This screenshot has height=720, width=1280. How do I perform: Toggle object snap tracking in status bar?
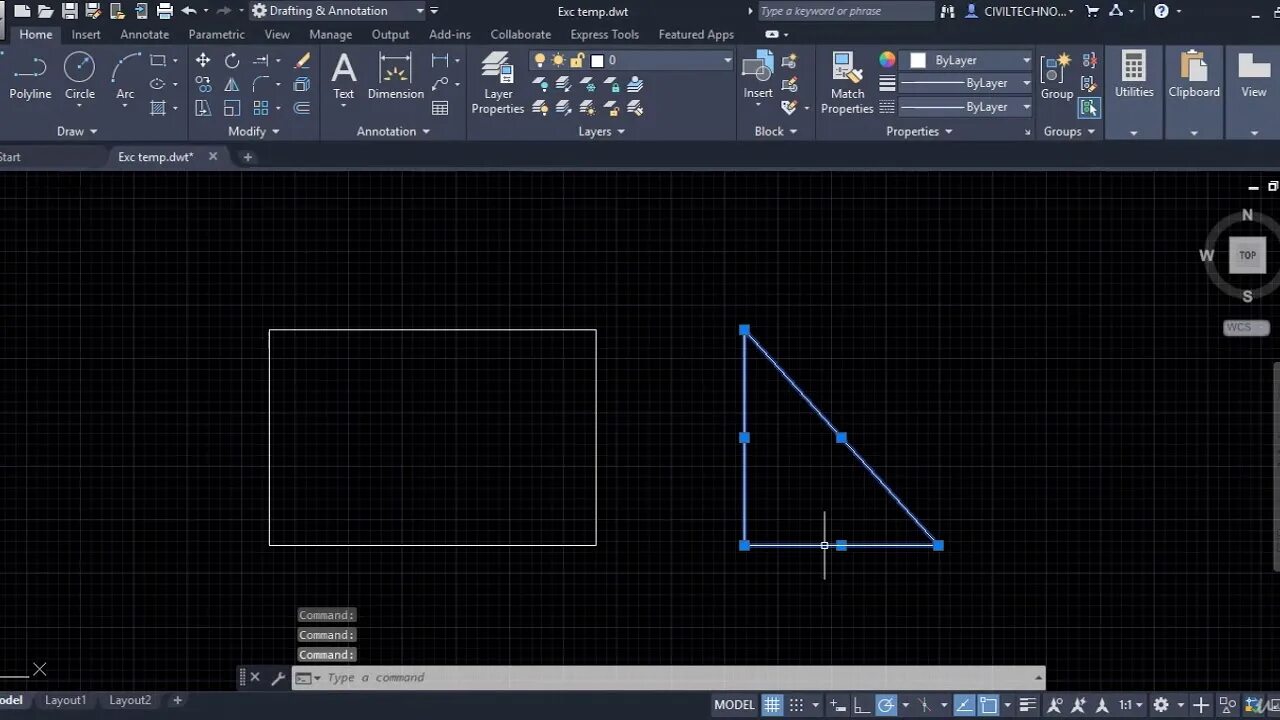tap(963, 705)
